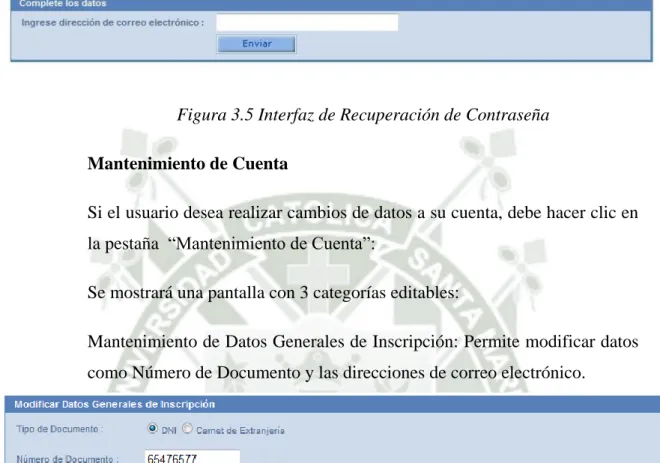Click the 'Número de Documento :' label
The height and width of the screenshot is (463, 660).
coord(68,458)
